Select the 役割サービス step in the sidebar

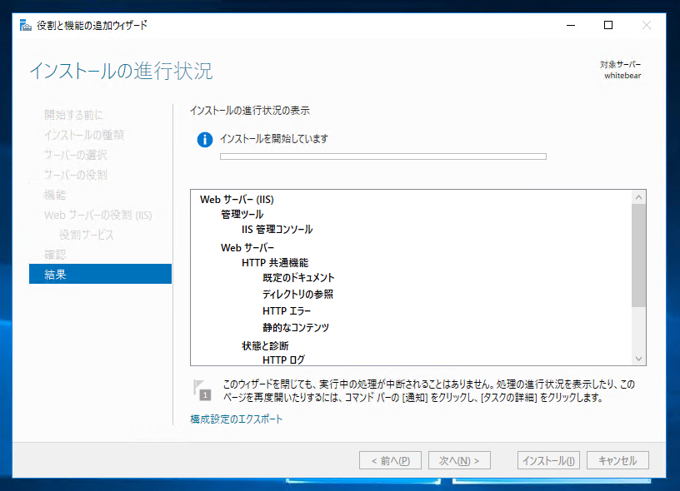(86, 235)
